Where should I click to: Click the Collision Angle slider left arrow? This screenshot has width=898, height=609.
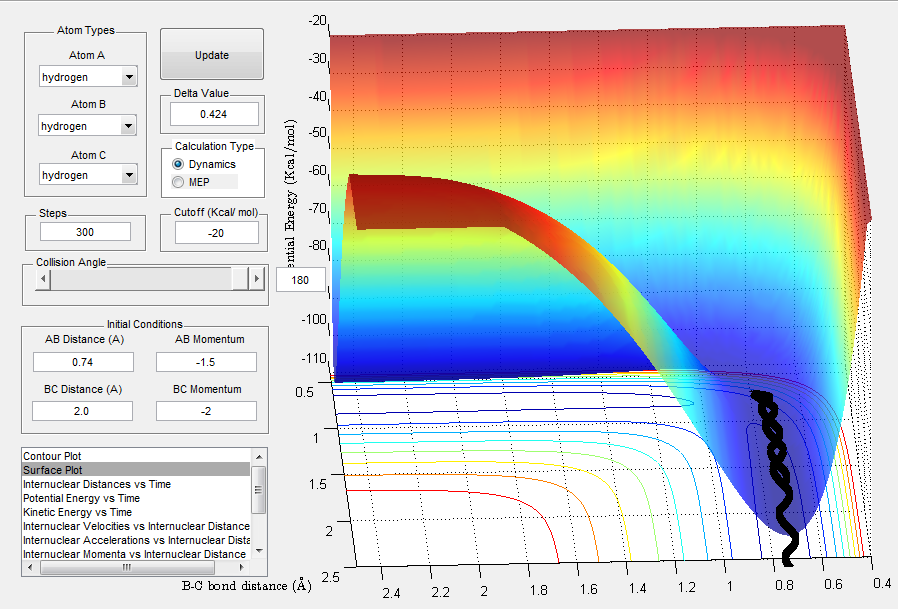[x=43, y=279]
